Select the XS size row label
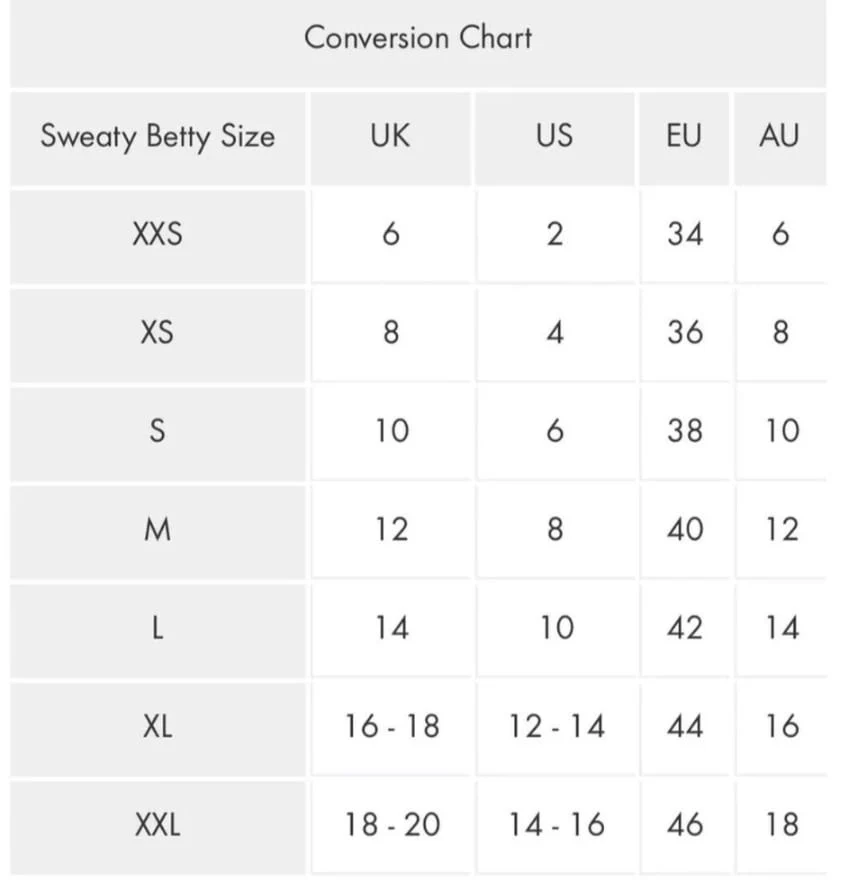Image resolution: width=849 pixels, height=891 pixels. coord(157,332)
